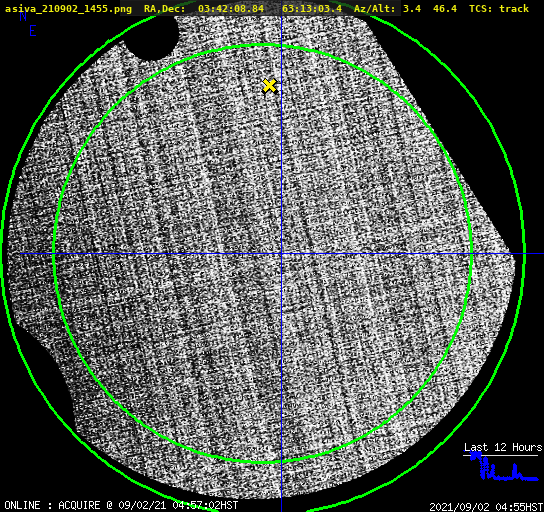544x512 pixels.
Task: Select the asiva_210902_1455.png filename text
Action: [68, 8]
